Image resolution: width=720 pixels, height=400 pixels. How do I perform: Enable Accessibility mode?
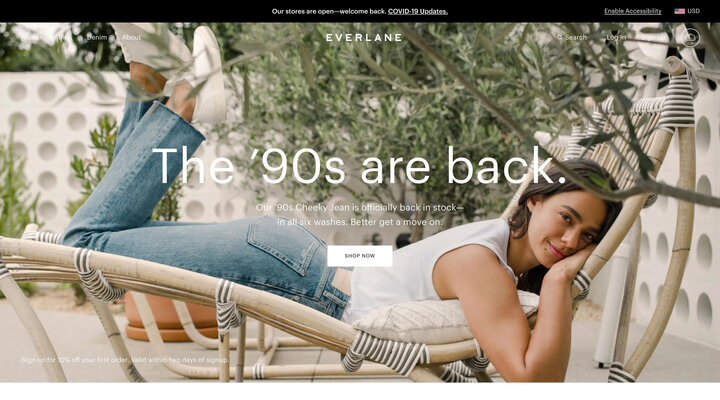[633, 11]
